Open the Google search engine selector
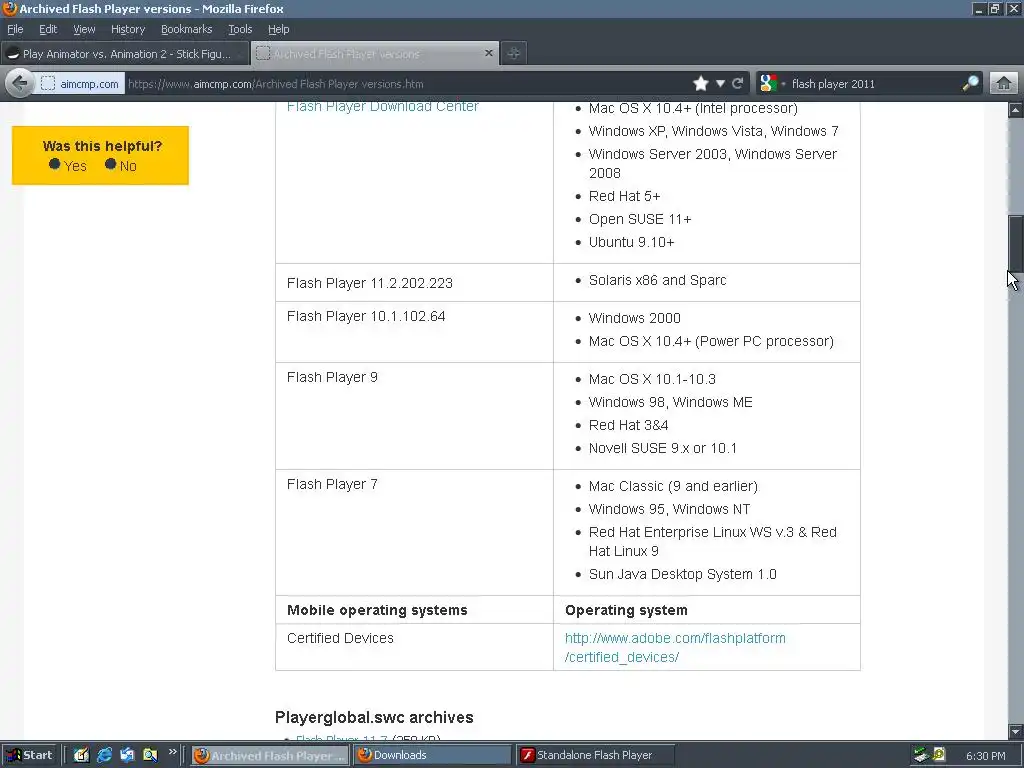The image size is (1024, 768). pos(771,84)
